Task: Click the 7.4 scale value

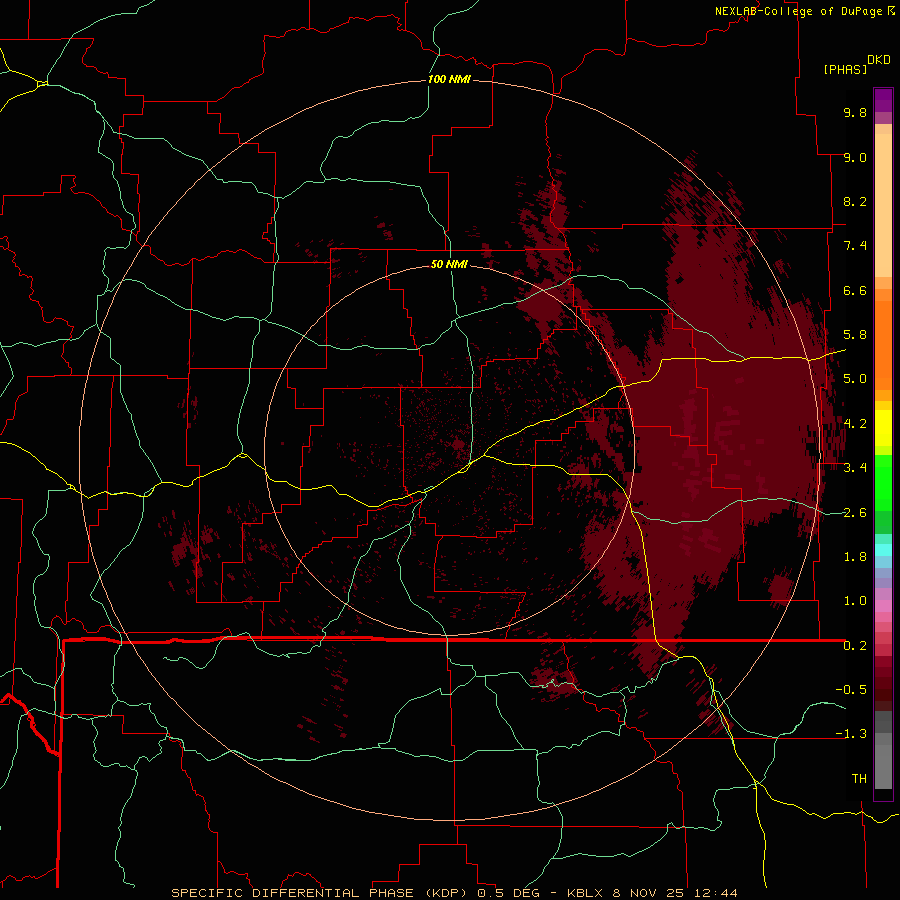Action: click(x=855, y=246)
